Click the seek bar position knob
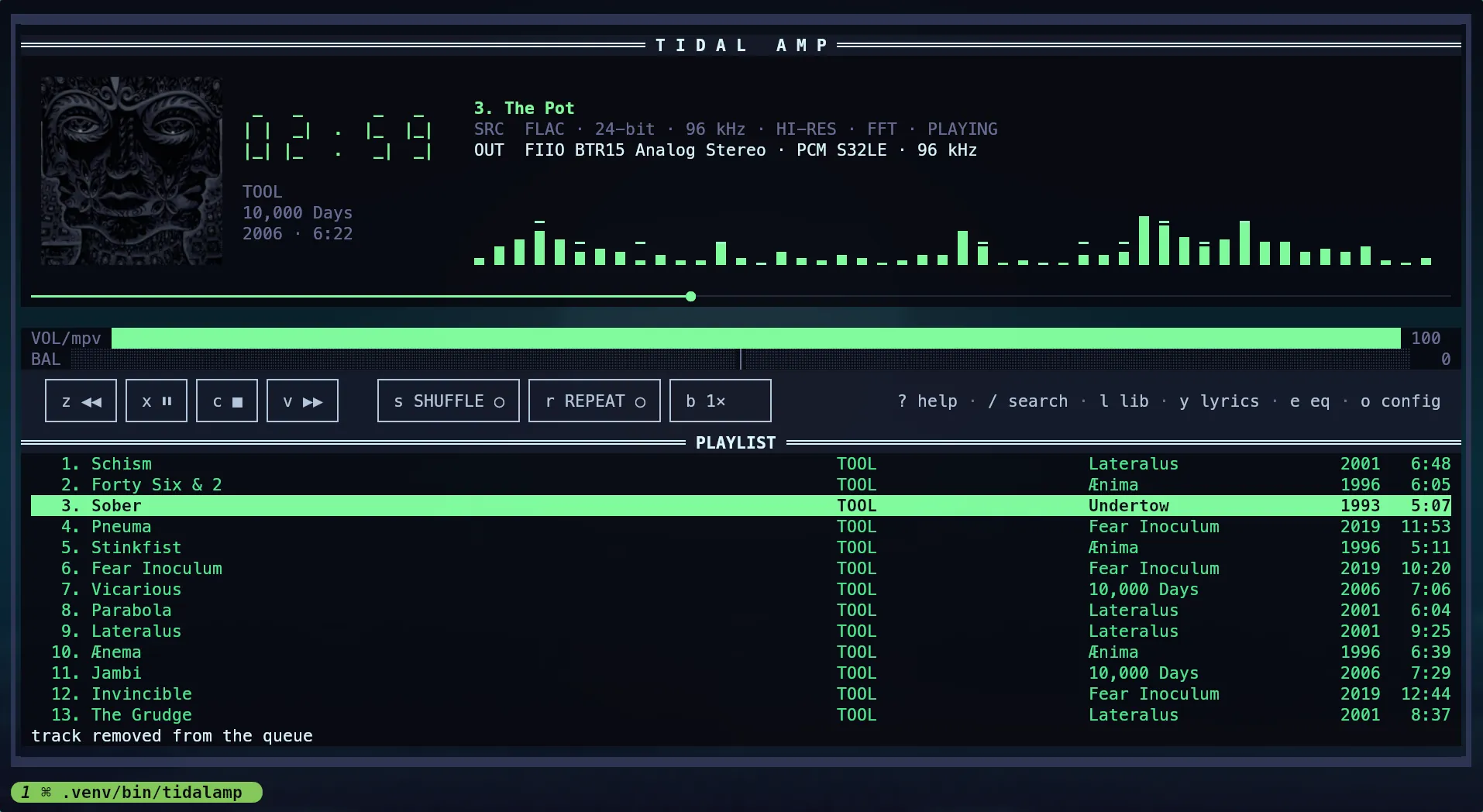The width and height of the screenshot is (1483, 812). [690, 296]
